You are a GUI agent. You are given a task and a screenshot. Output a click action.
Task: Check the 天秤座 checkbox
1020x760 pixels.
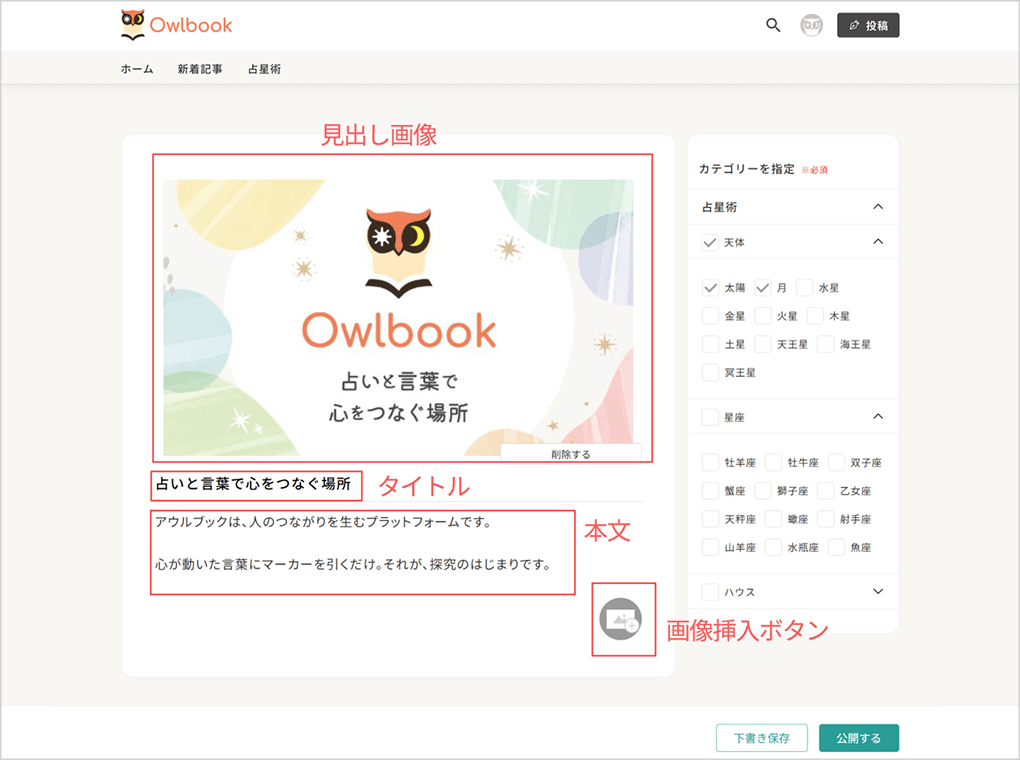tap(710, 519)
